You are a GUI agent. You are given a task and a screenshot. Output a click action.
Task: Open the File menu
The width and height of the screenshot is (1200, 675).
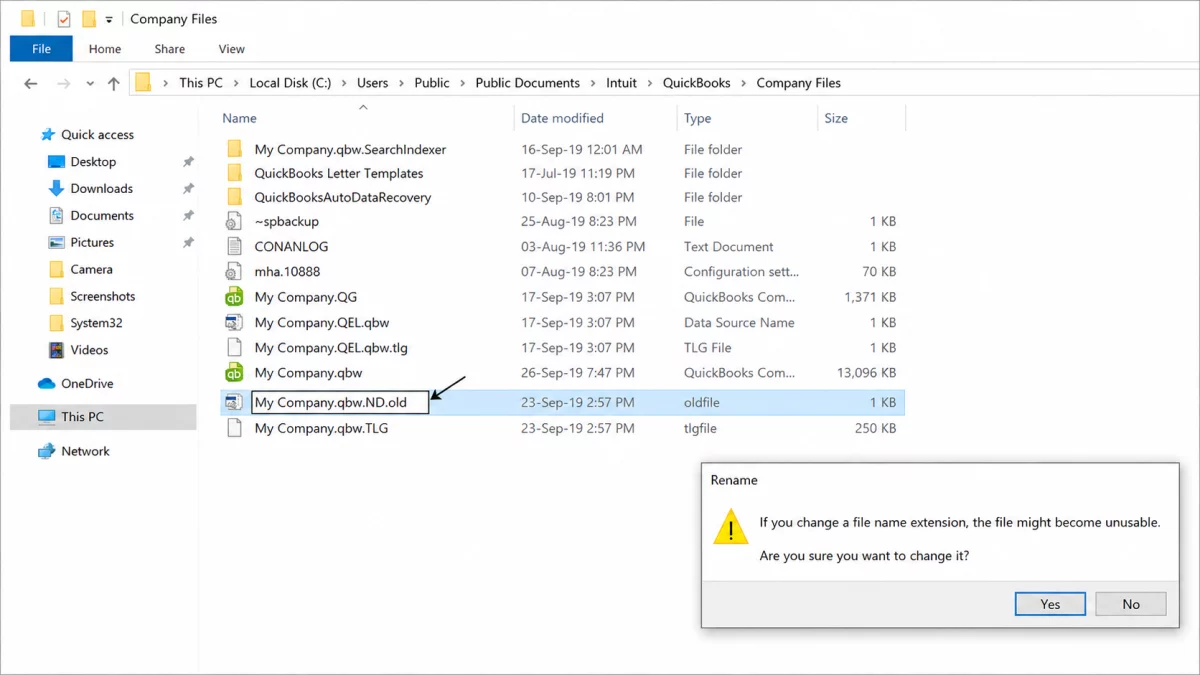[x=41, y=48]
